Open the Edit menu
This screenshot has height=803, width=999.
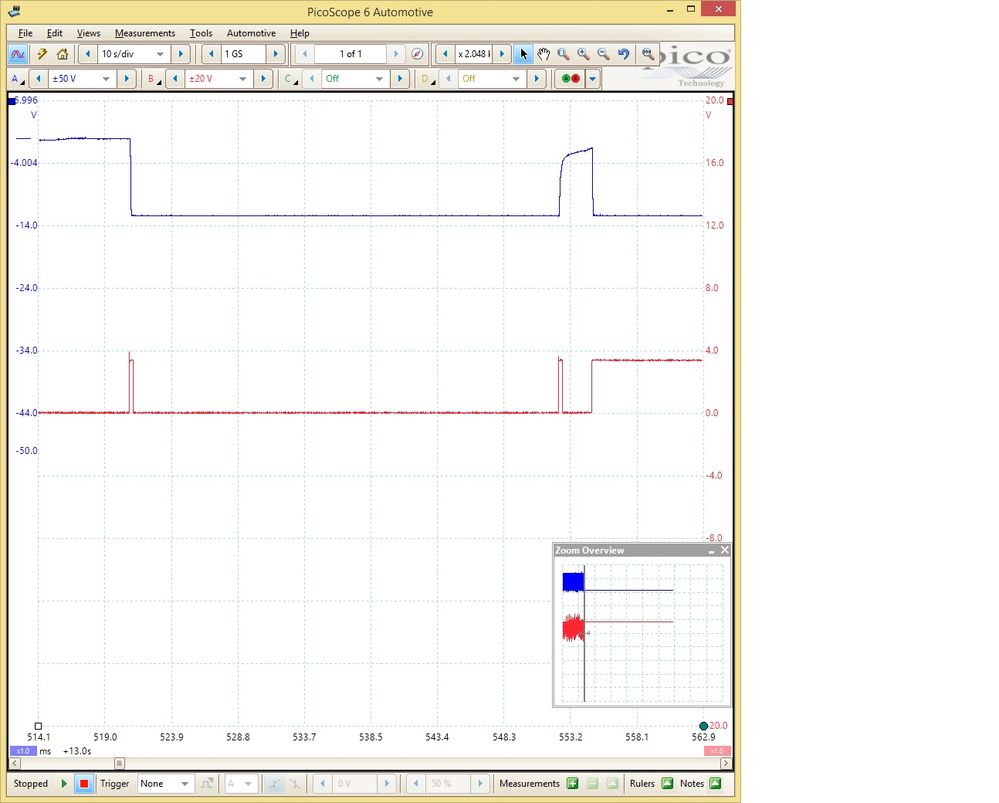pos(55,33)
